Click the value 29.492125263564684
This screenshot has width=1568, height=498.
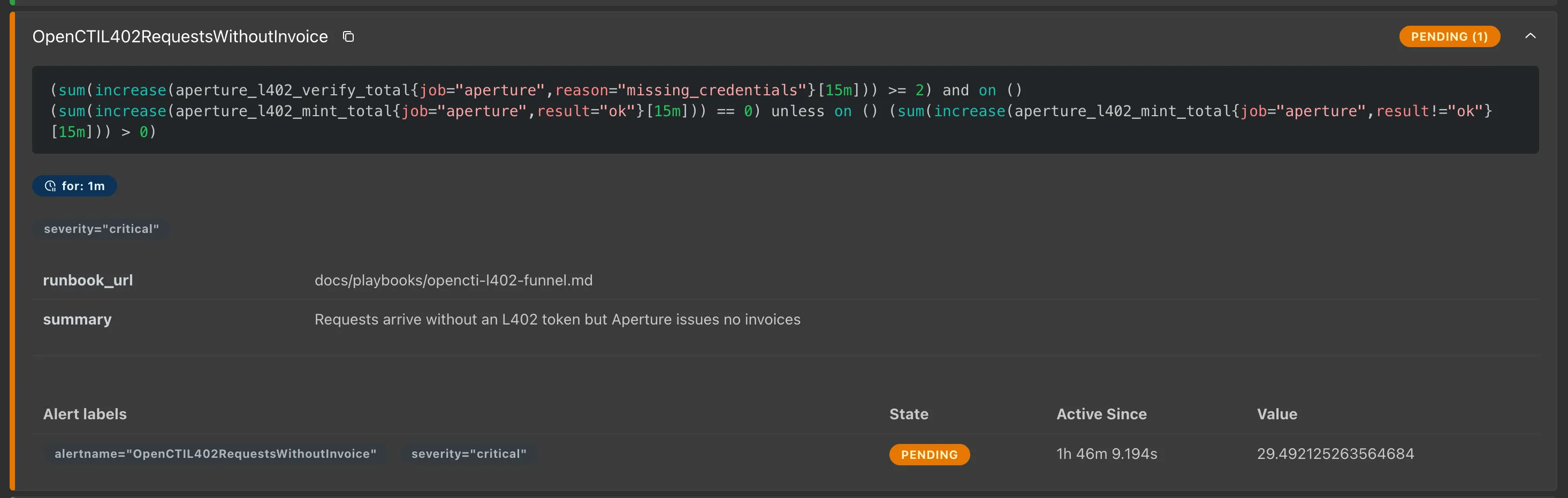[1336, 454]
